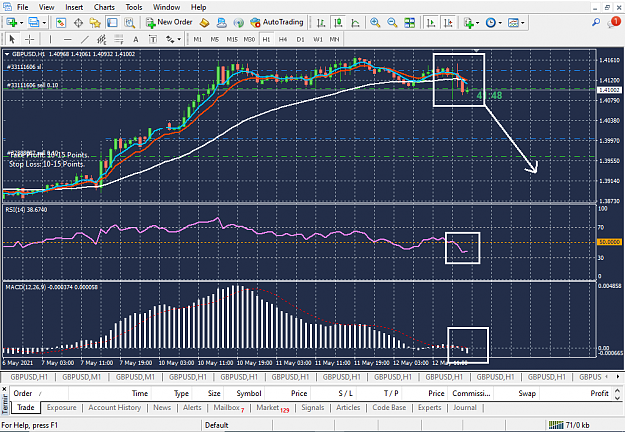The width and height of the screenshot is (625, 432).
Task: Switch chart to Line Chart mode
Action: pyautogui.click(x=356, y=23)
